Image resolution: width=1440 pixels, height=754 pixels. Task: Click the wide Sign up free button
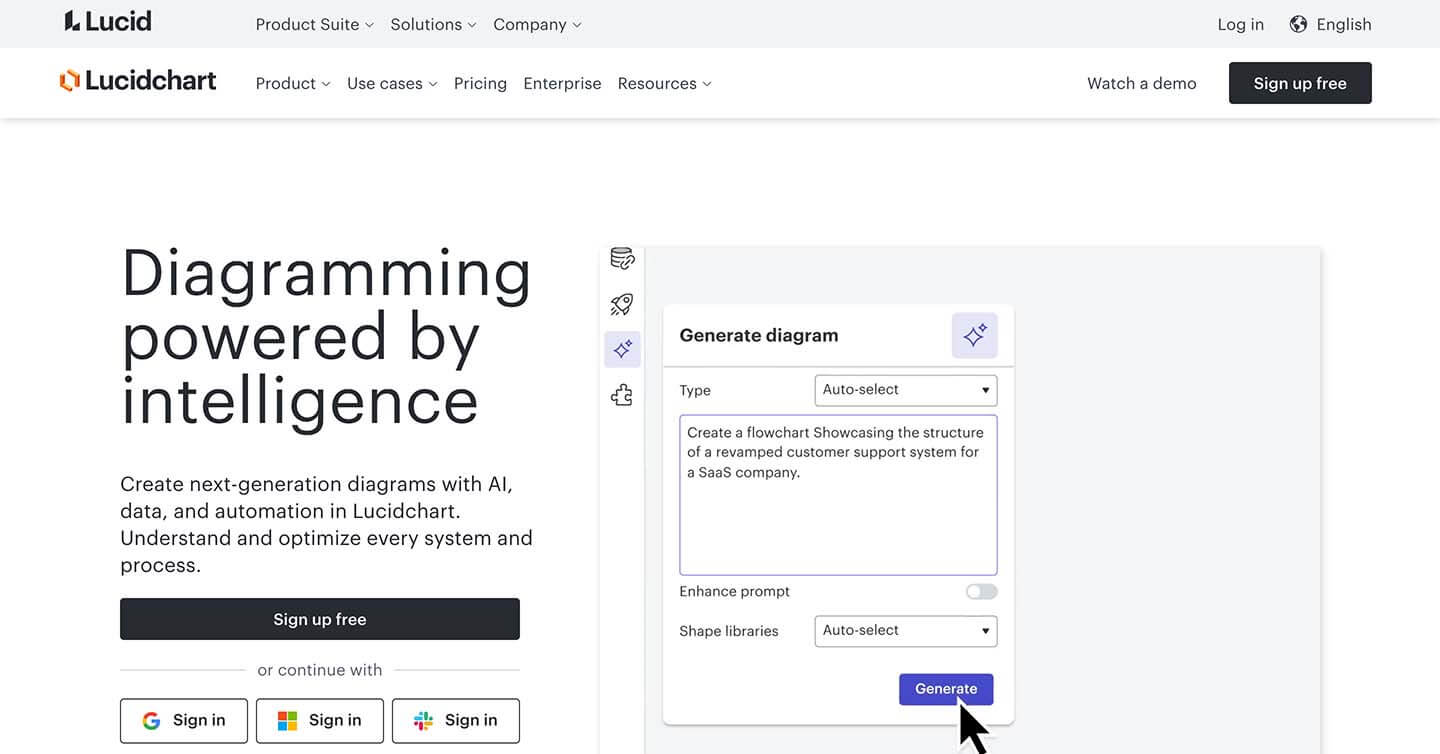[320, 619]
